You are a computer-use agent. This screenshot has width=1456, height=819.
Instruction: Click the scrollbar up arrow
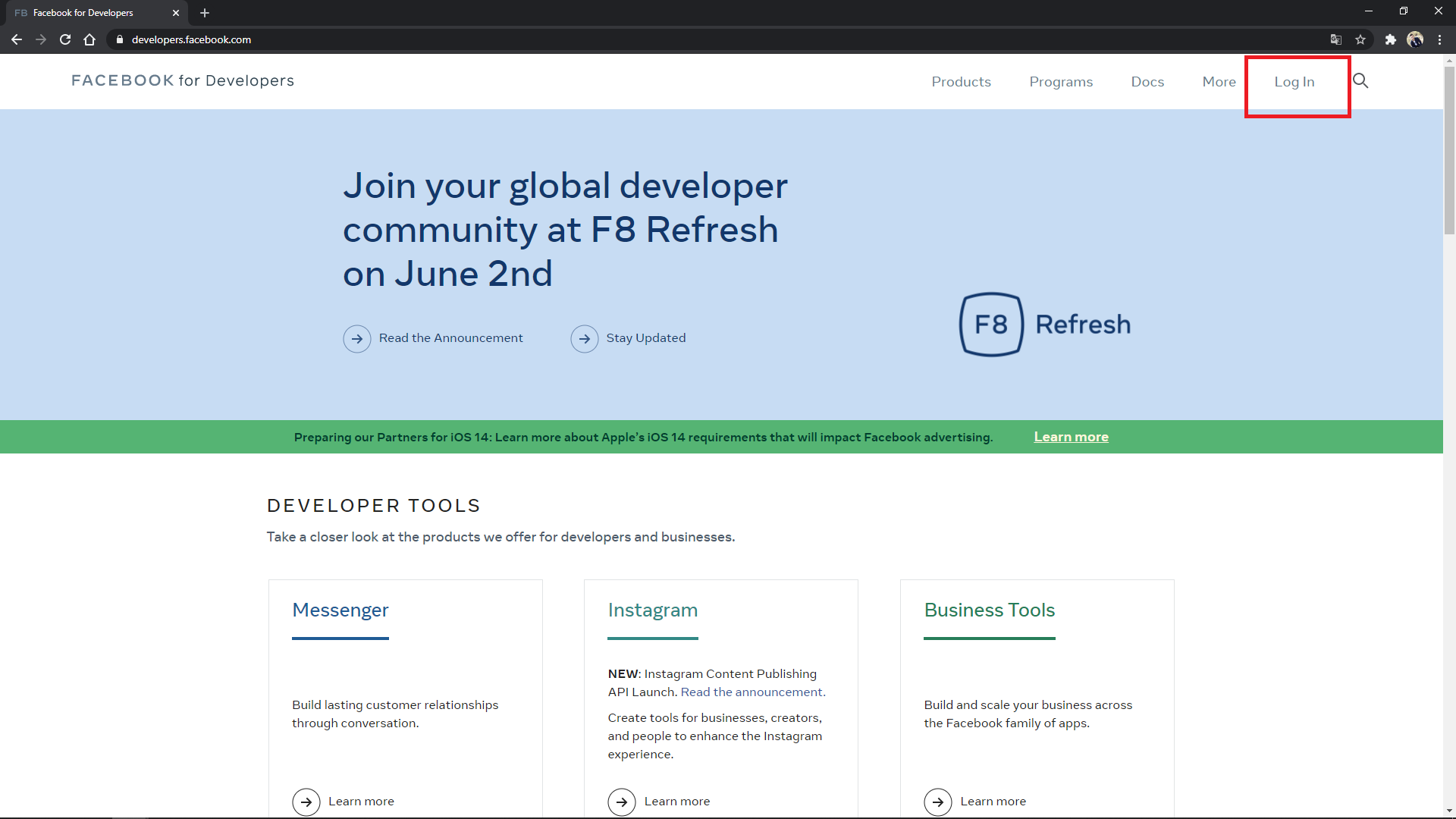[x=1449, y=60]
